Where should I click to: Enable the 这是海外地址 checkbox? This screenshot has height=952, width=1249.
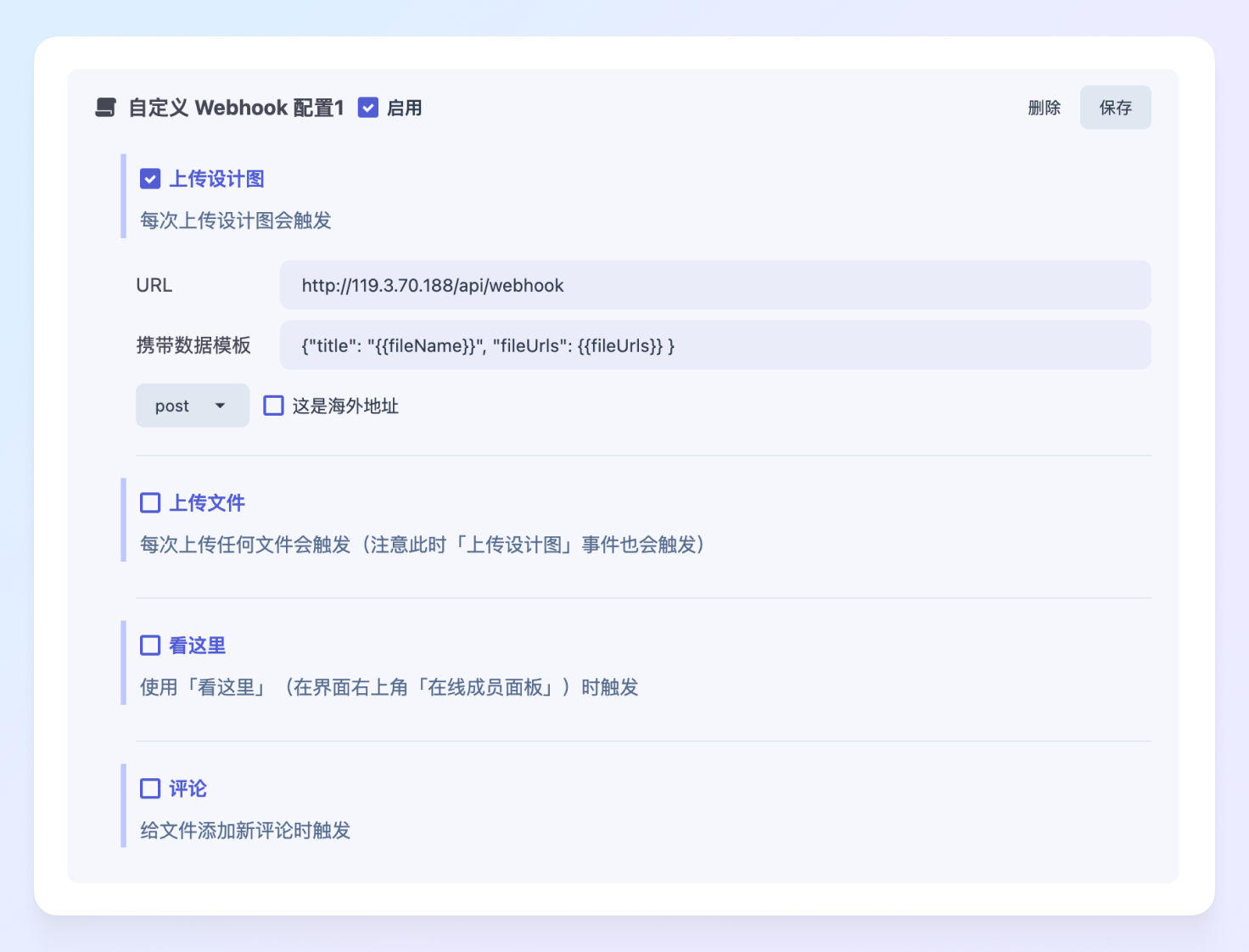click(x=273, y=406)
